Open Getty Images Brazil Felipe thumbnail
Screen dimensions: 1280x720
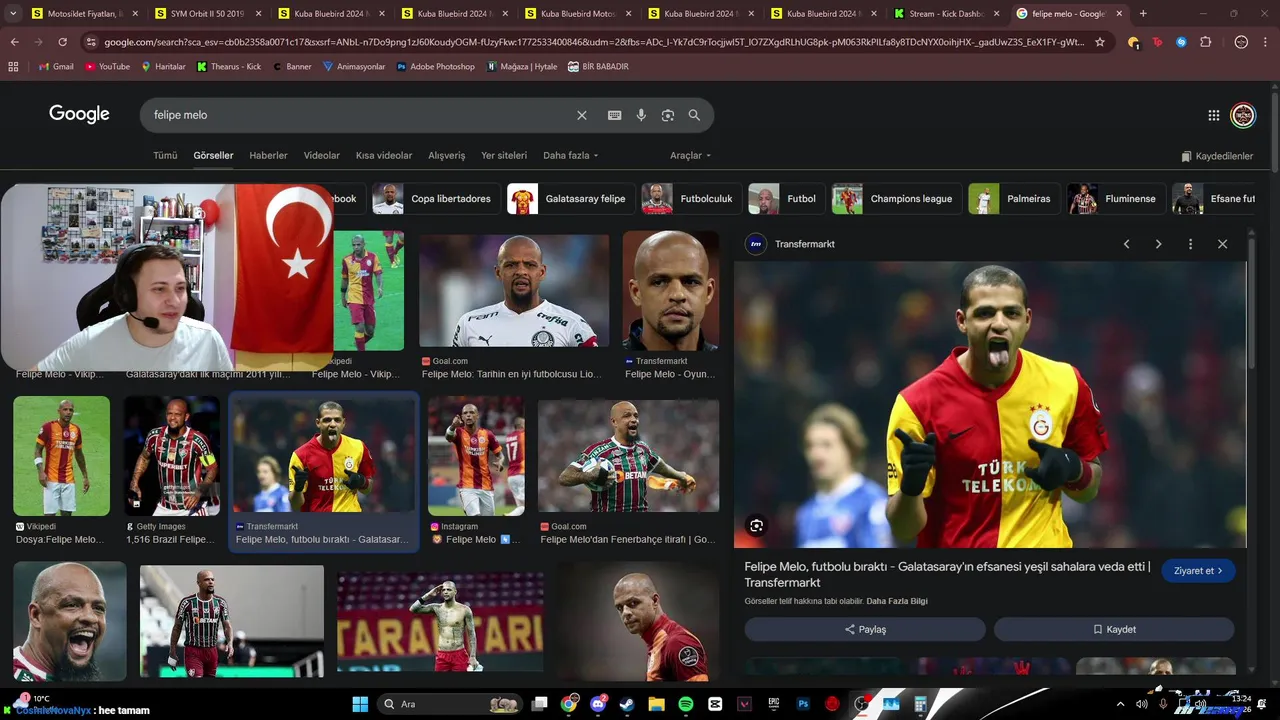tap(172, 456)
